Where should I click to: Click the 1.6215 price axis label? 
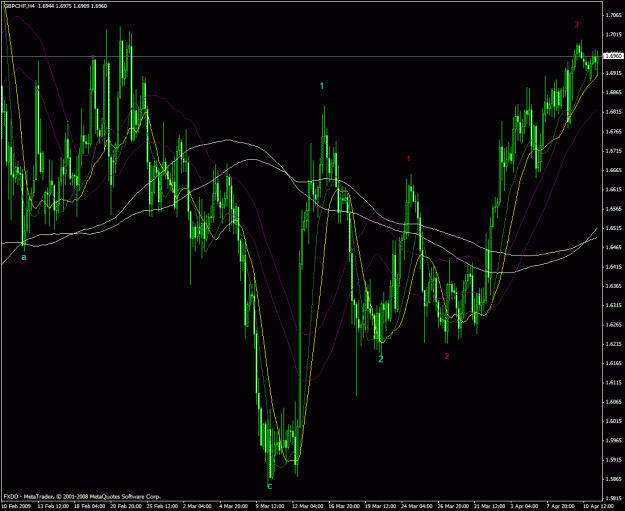click(613, 344)
